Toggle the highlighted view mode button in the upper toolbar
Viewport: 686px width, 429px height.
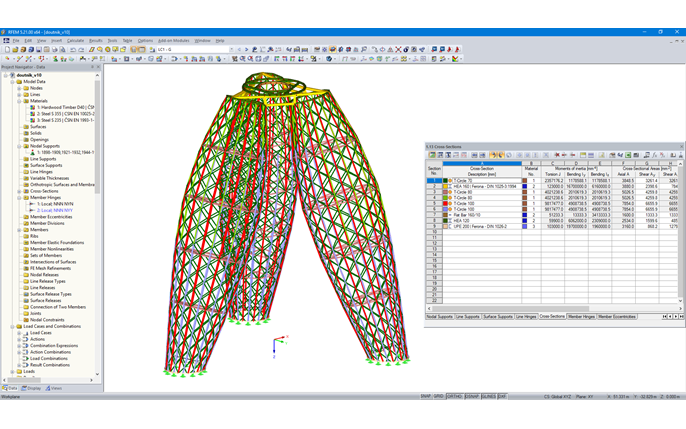332,49
